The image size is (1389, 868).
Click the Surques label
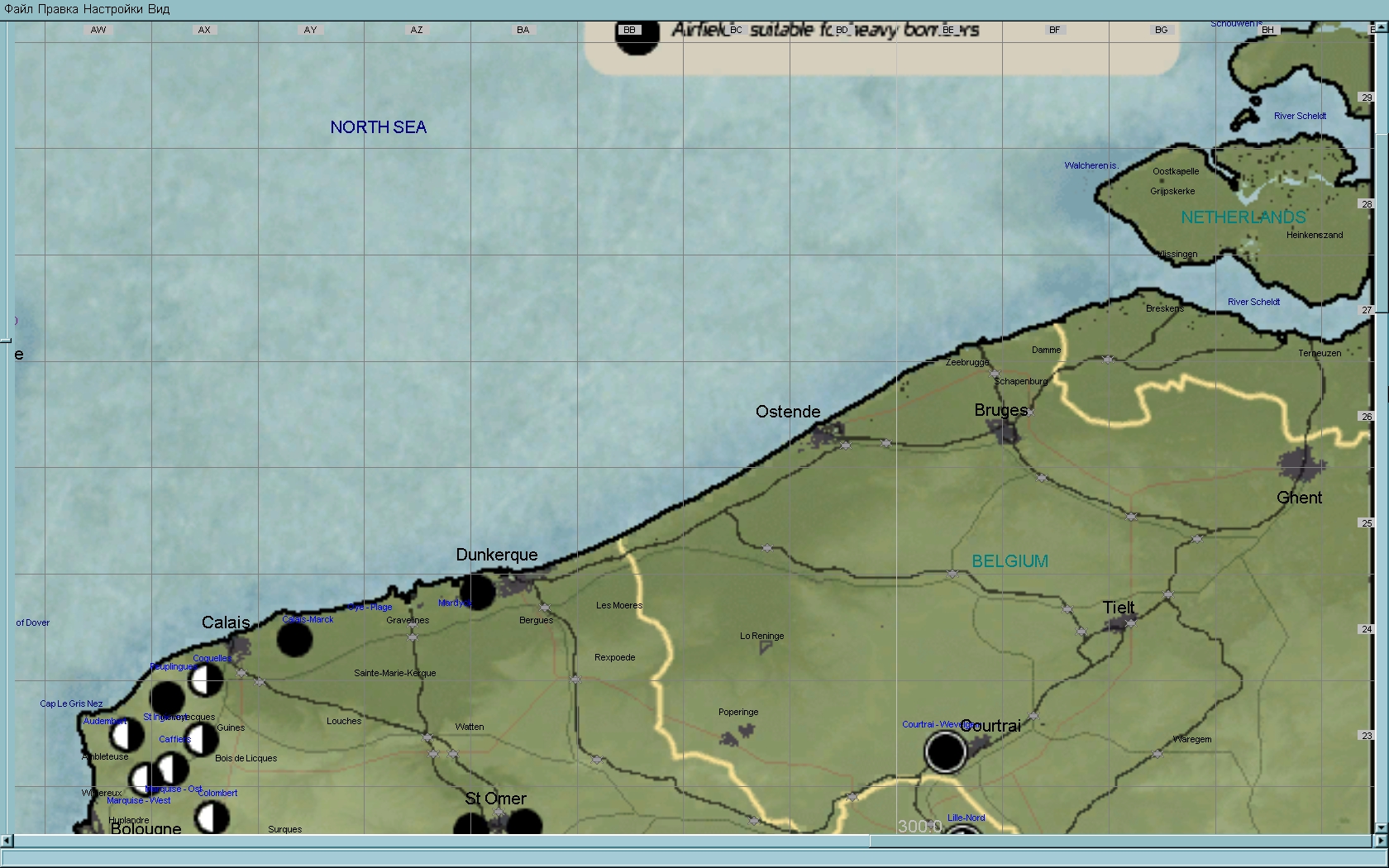[x=285, y=829]
